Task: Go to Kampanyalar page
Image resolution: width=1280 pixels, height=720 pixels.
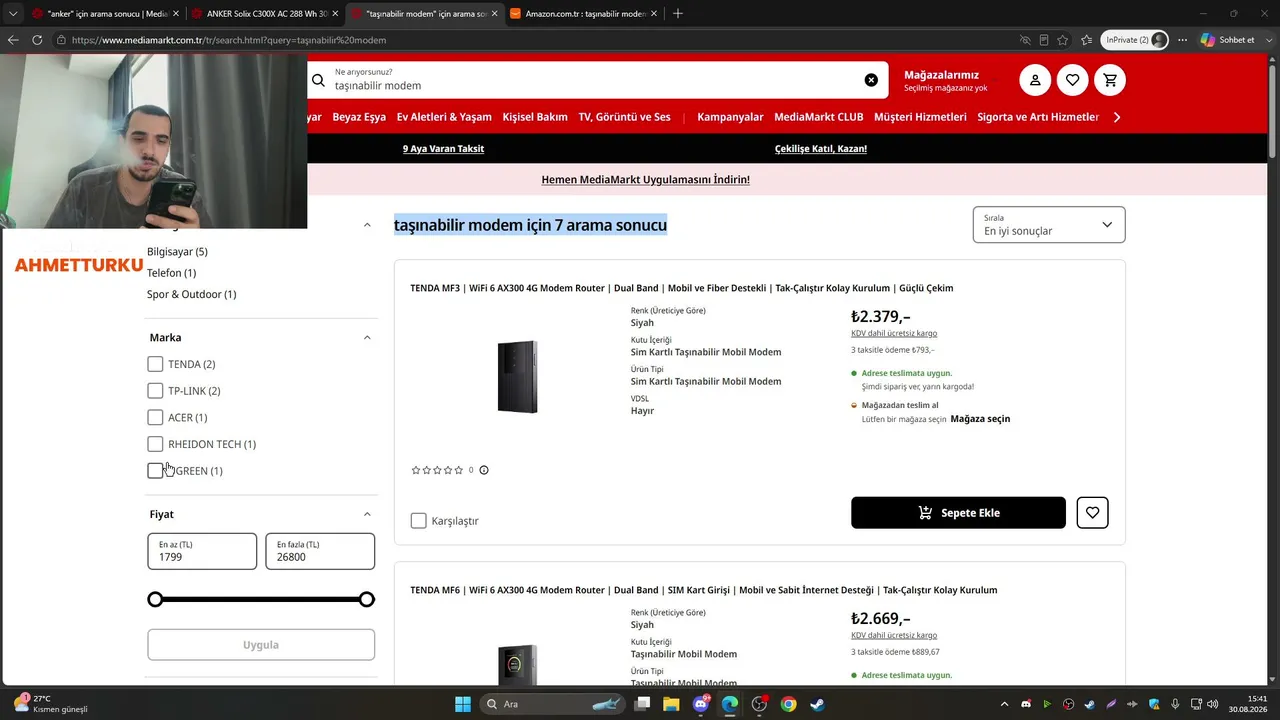Action: pyautogui.click(x=730, y=117)
